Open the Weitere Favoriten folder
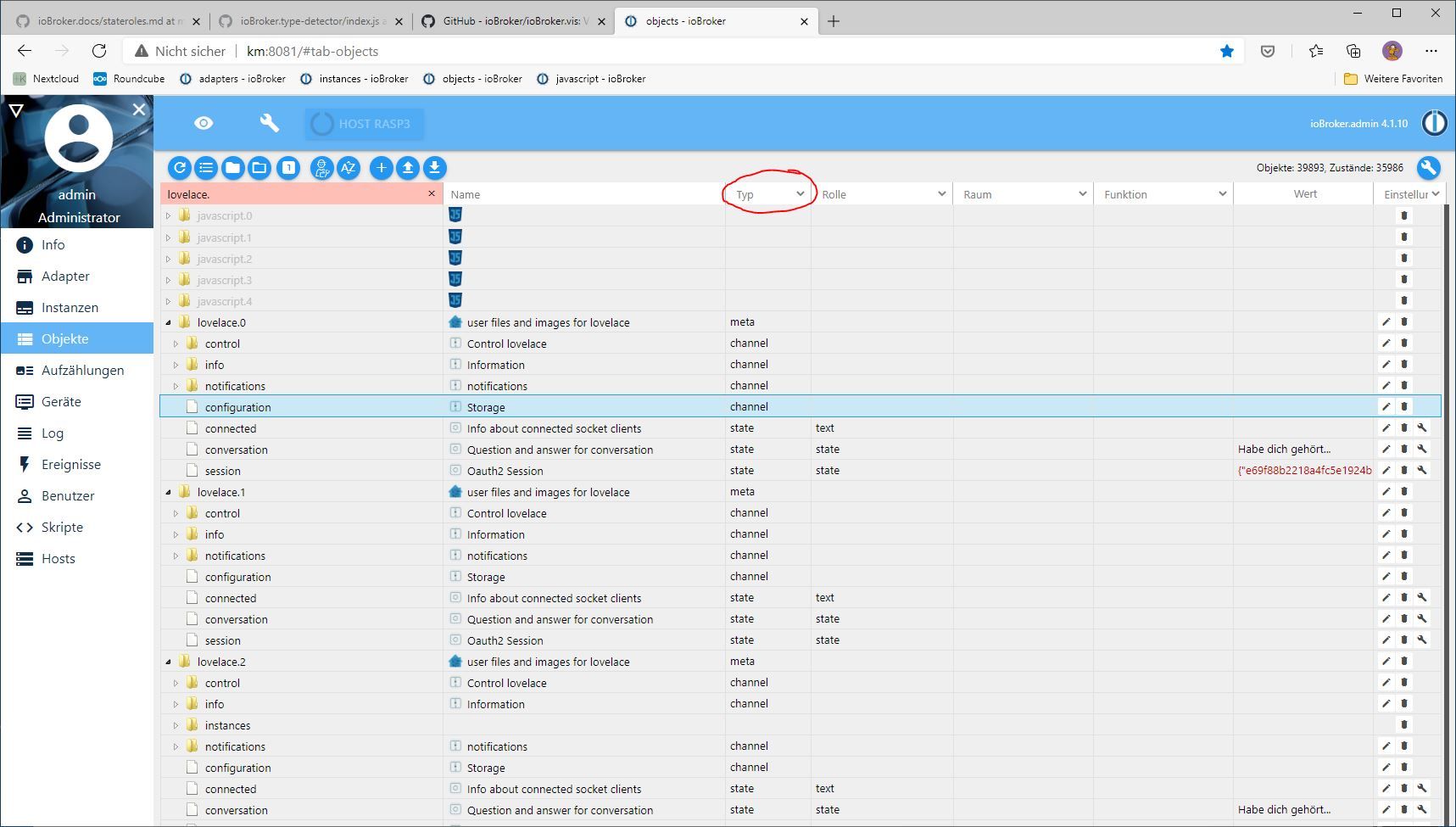 (x=1393, y=79)
